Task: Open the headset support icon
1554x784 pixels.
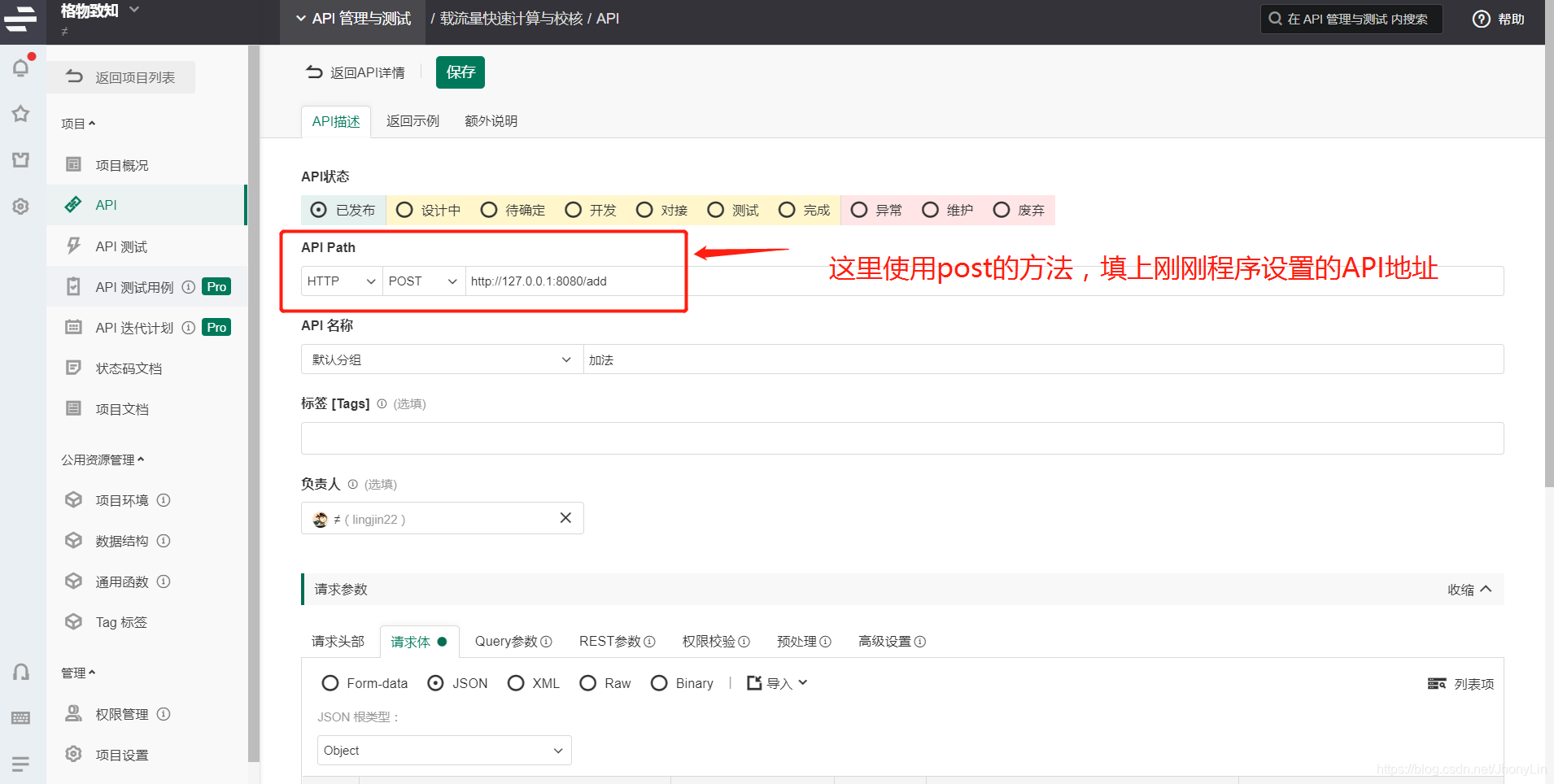Action: point(21,672)
